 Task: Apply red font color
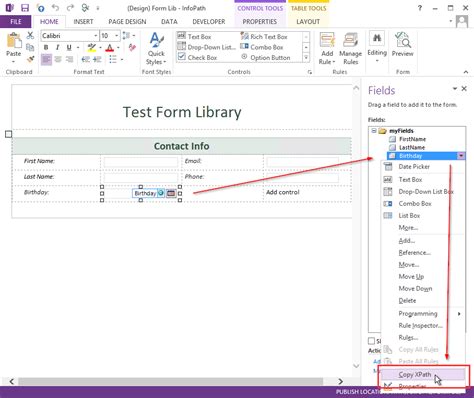(109, 48)
